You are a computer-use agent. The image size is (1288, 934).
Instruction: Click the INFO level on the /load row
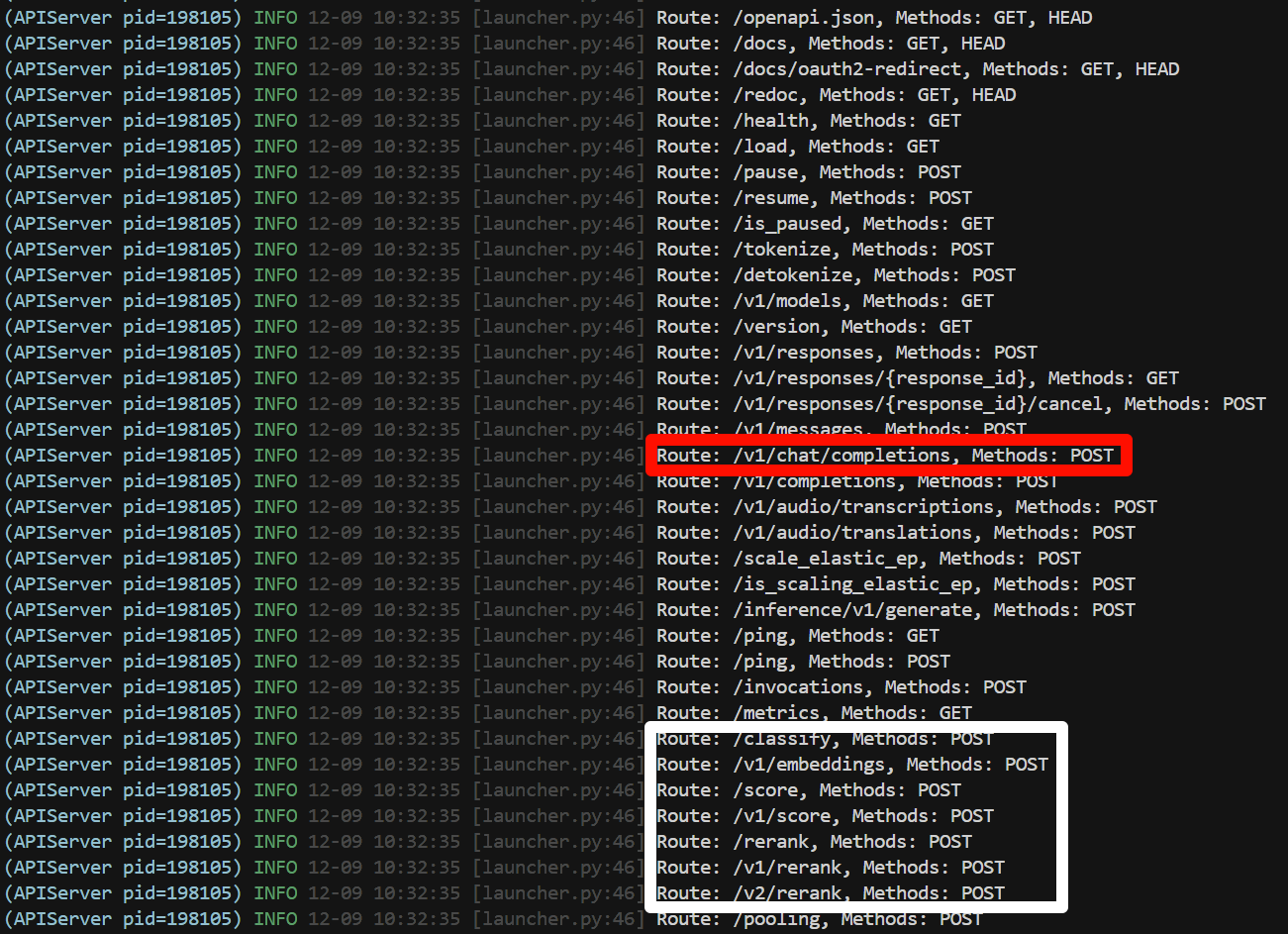tap(275, 147)
